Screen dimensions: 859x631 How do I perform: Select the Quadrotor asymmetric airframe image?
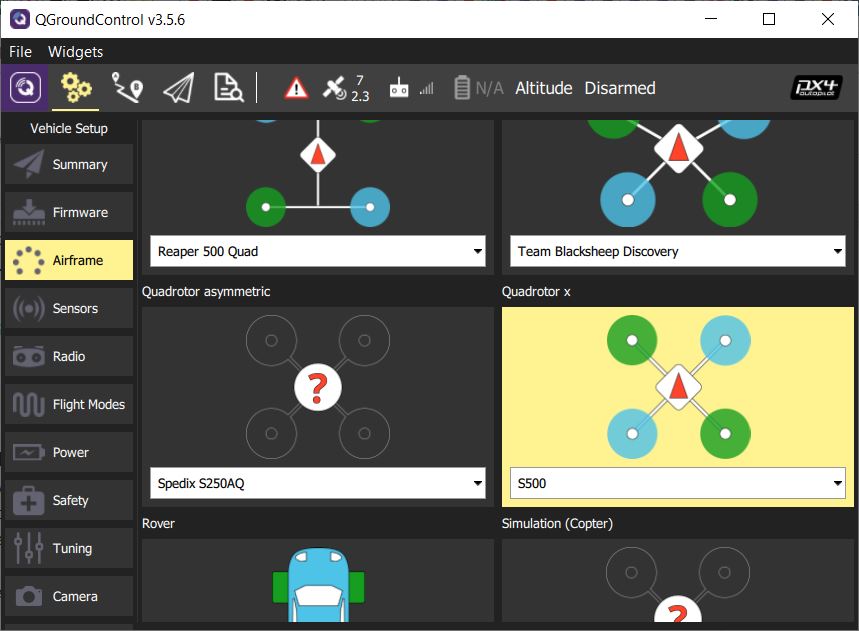[318, 387]
